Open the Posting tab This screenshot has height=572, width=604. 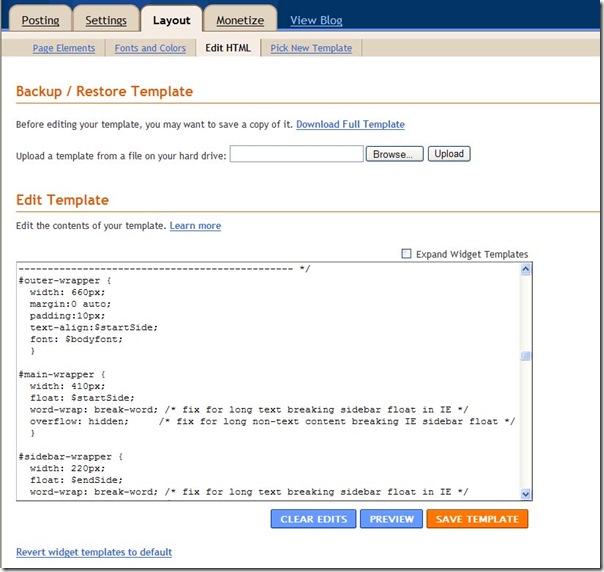pyautogui.click(x=40, y=20)
